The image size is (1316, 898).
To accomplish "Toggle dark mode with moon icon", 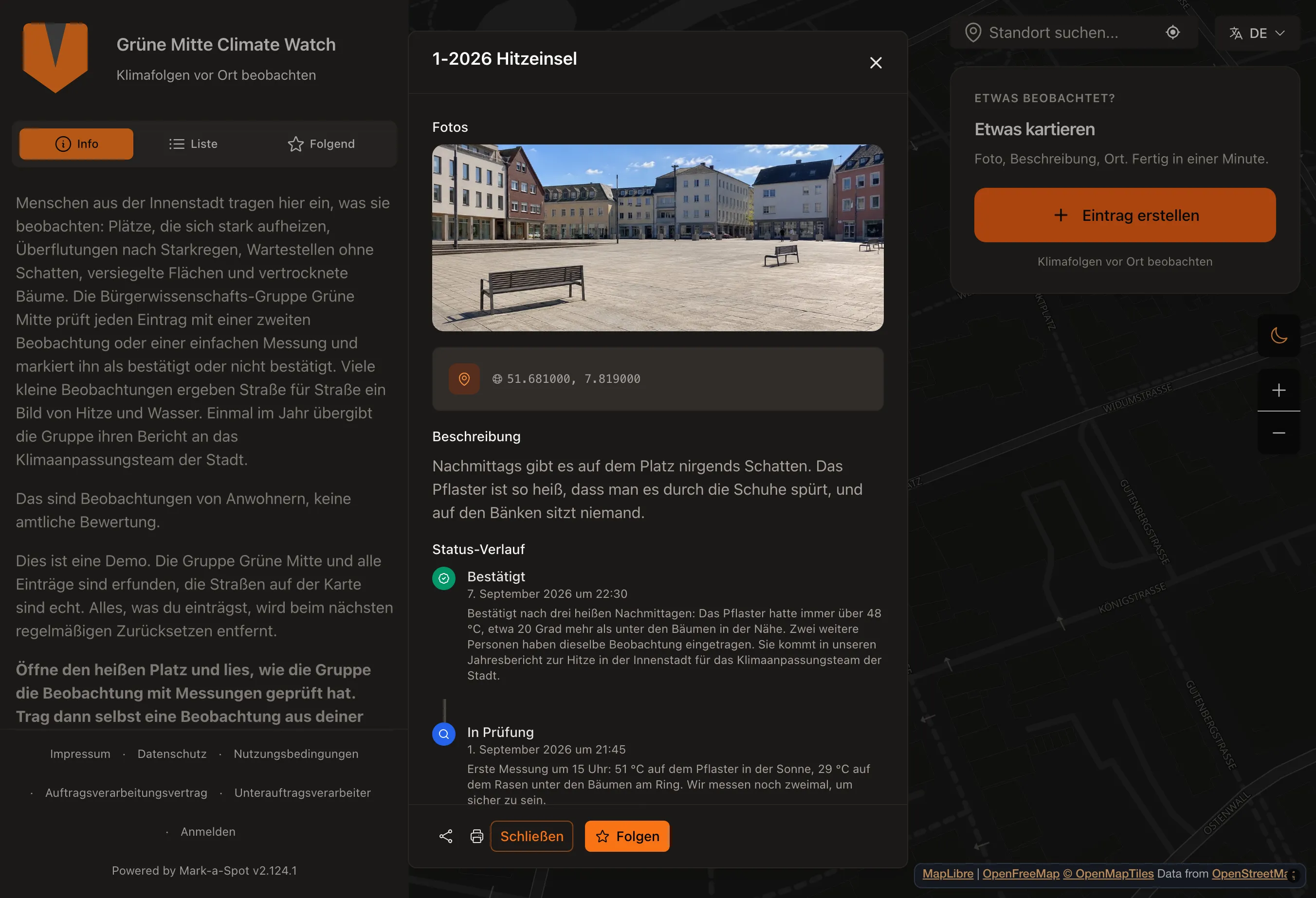I will click(1279, 336).
